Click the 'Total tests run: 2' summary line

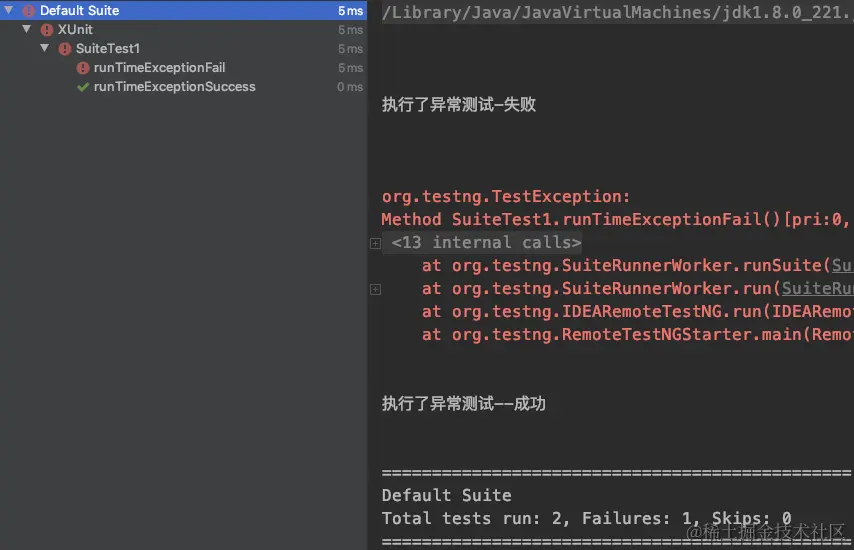587,518
